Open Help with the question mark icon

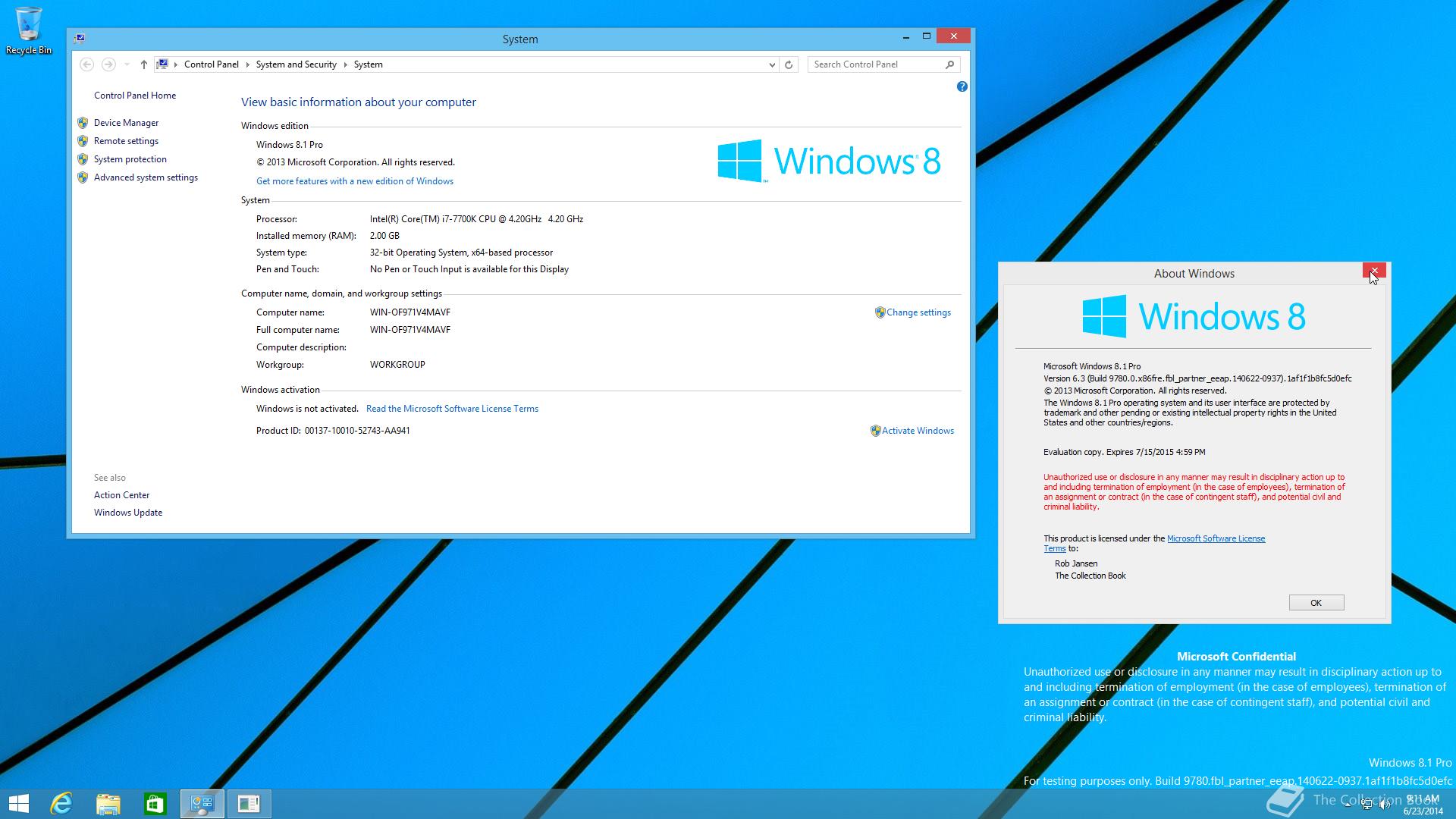pos(962,86)
